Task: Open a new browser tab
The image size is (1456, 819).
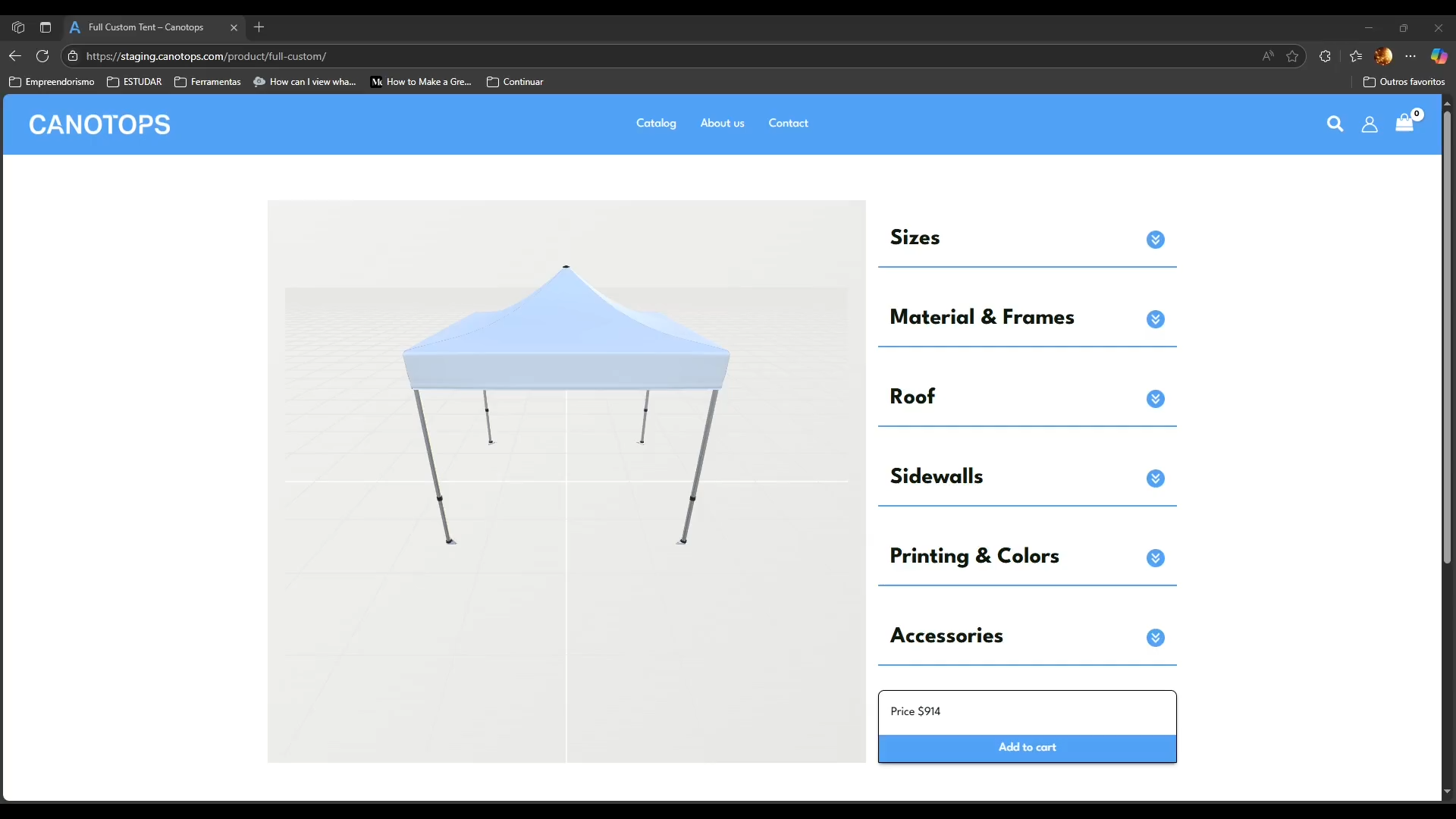Action: point(259,27)
